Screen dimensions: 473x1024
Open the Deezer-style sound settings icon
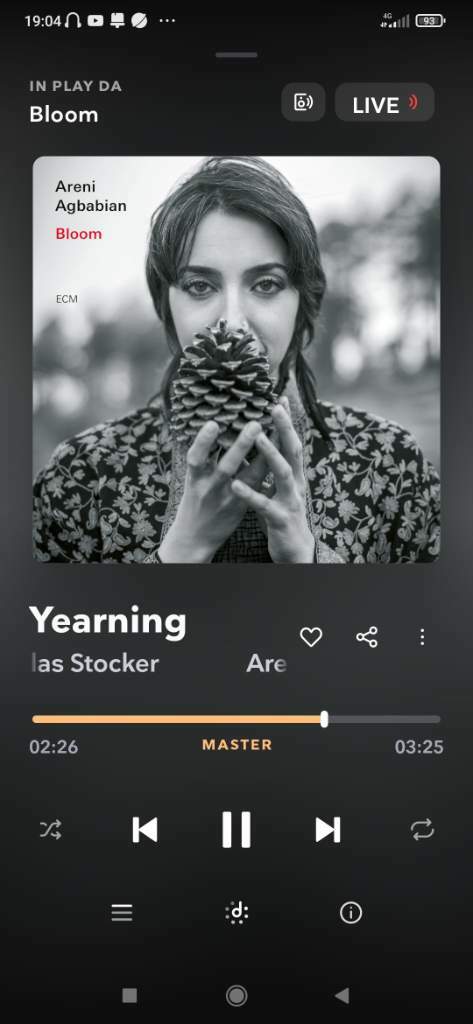(236, 912)
